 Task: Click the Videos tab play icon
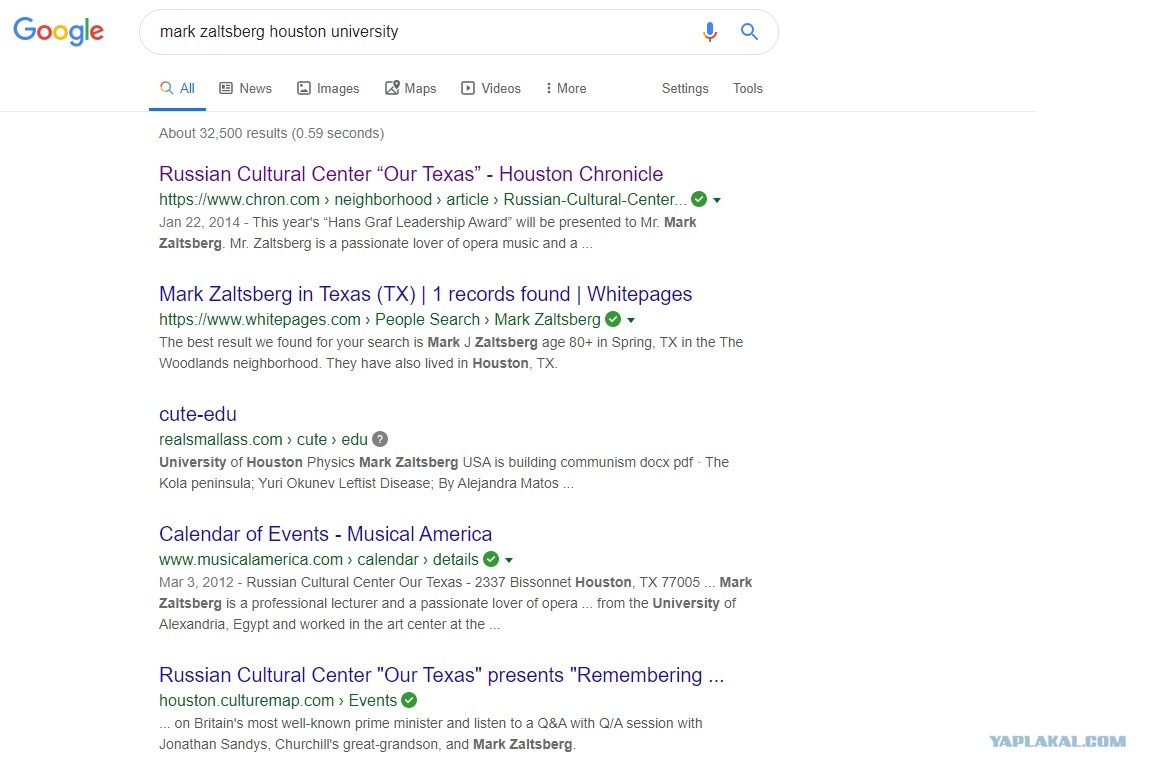[468, 88]
